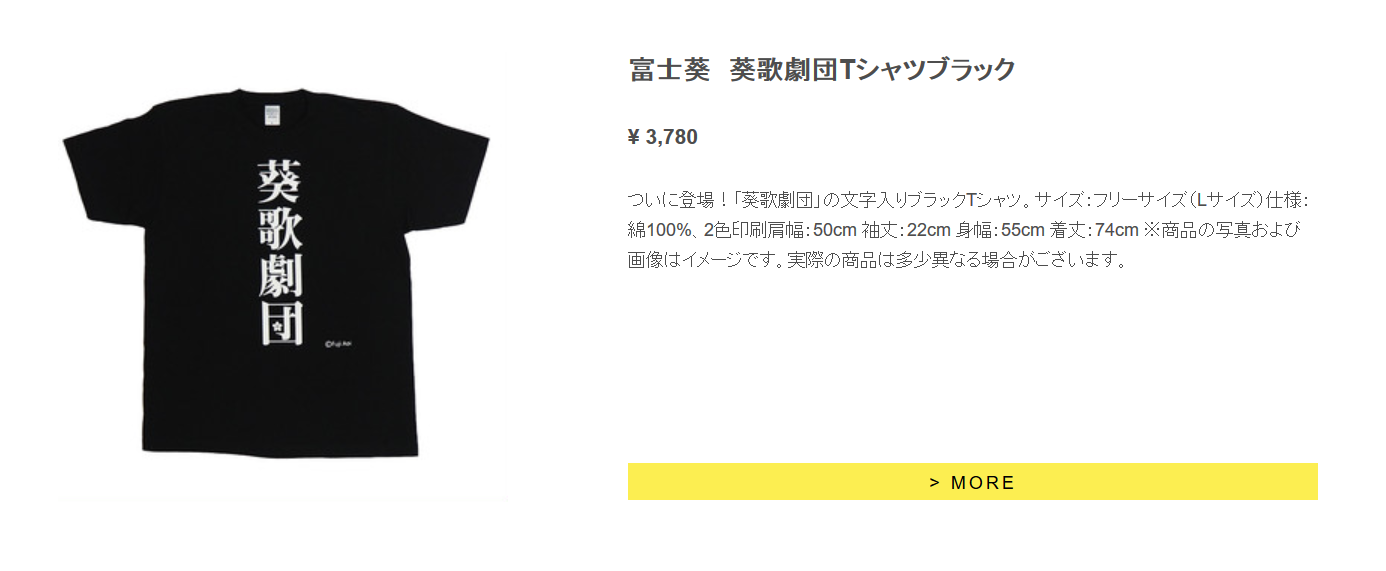Click the white collar tag on the T-shirt

coord(272,114)
